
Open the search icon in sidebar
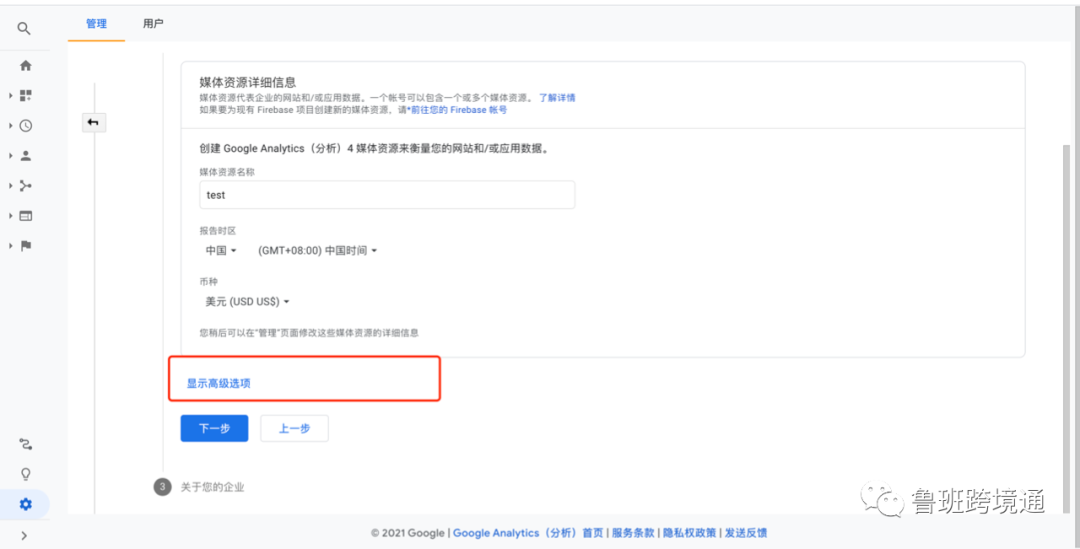pos(24,28)
